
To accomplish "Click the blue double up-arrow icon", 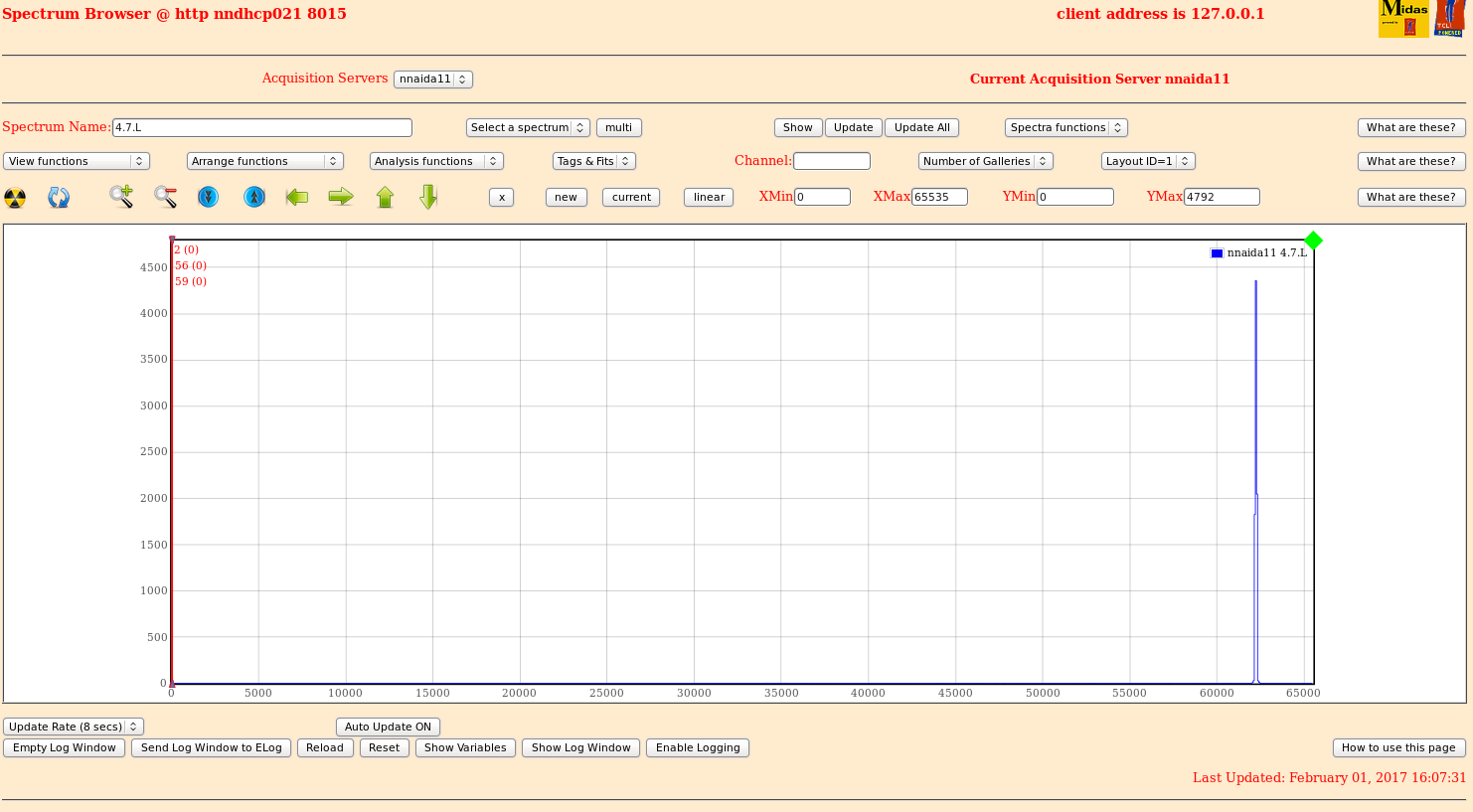I will coord(254,197).
